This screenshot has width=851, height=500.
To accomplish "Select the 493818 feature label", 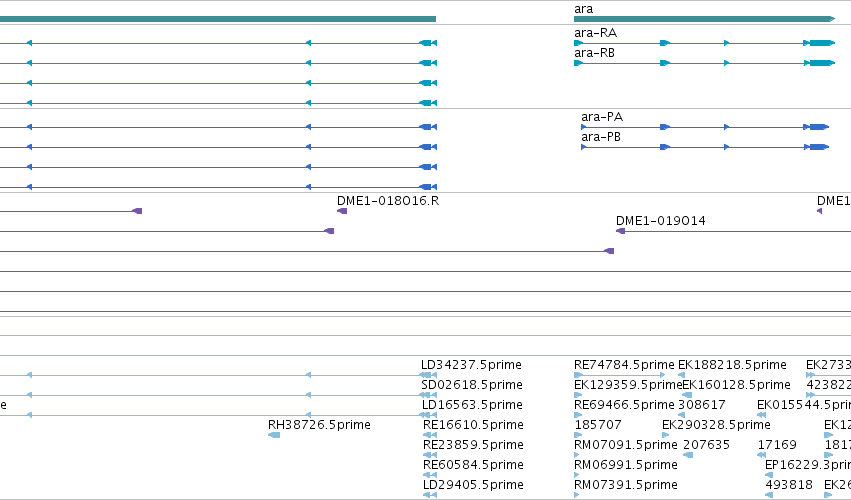I will coord(789,485).
